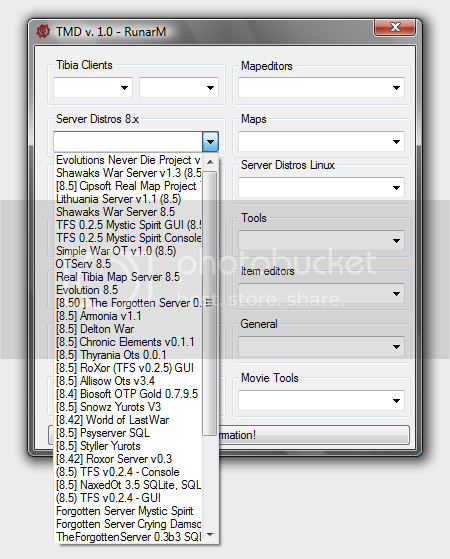
Task: Pick (8.5) TFS v0.2.4 - Console
Action: (128, 472)
